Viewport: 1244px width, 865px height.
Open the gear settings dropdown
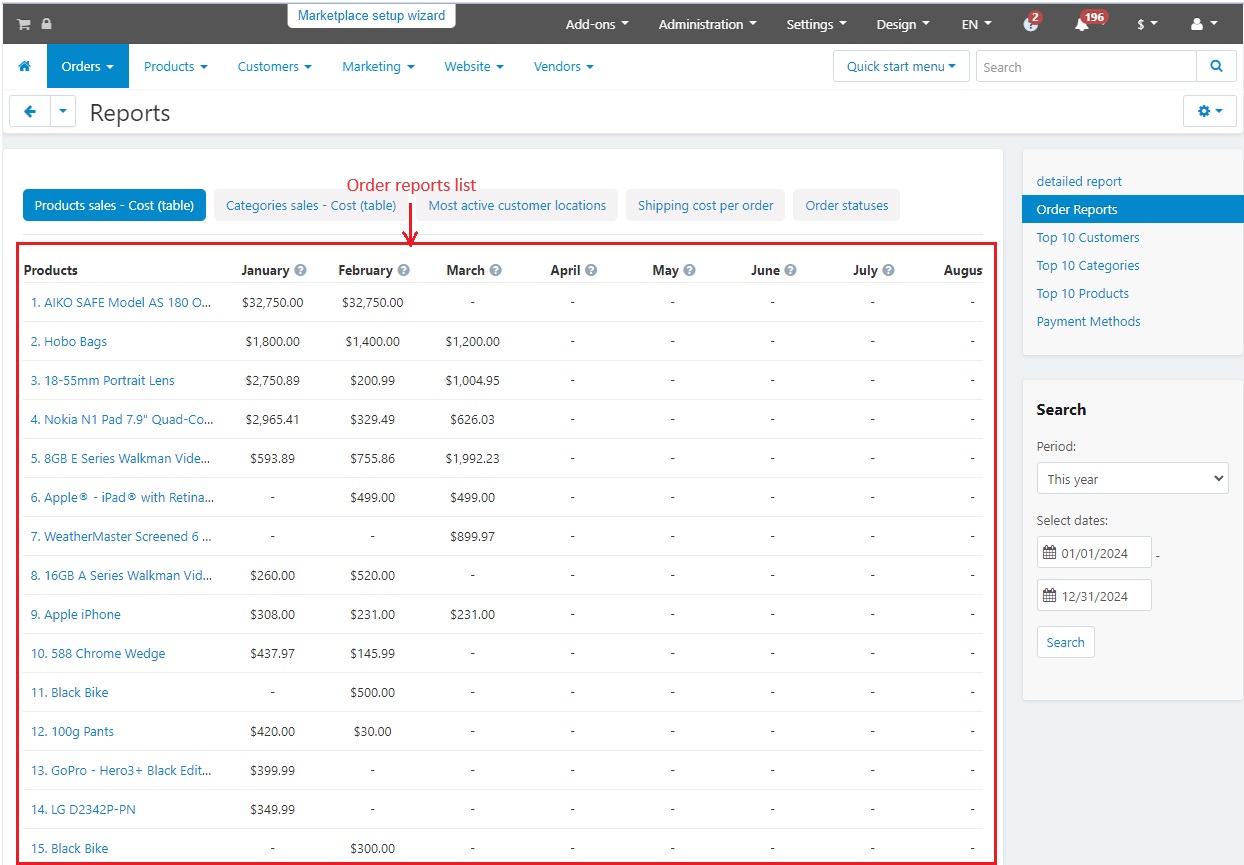click(1209, 112)
